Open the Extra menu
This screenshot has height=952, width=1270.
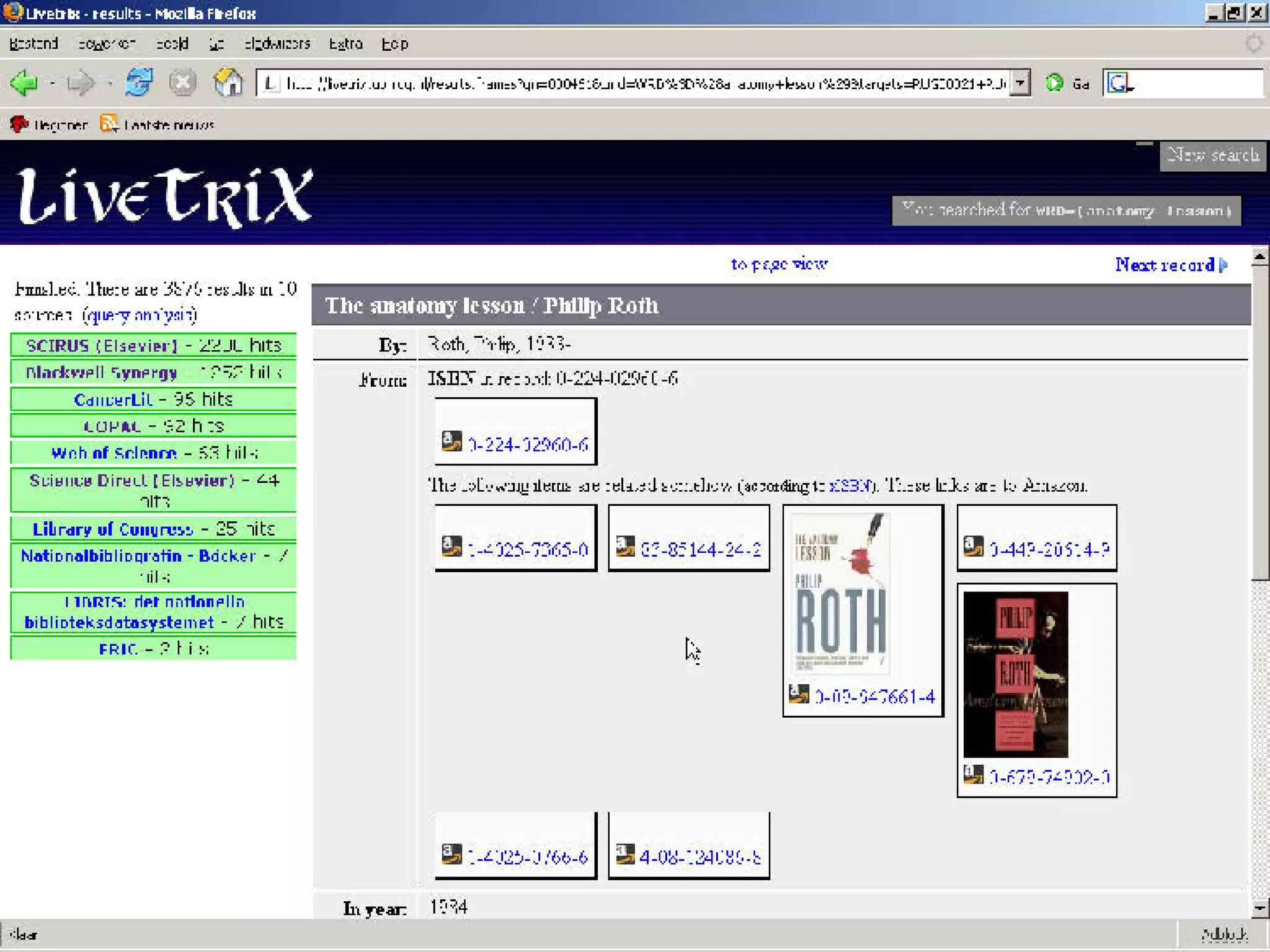click(345, 44)
